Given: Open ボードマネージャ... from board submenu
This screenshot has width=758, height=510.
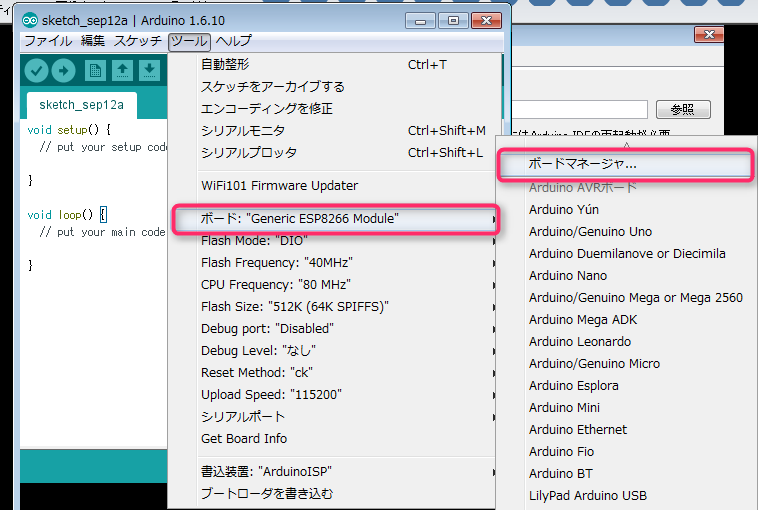Looking at the screenshot, I should pyautogui.click(x=626, y=165).
